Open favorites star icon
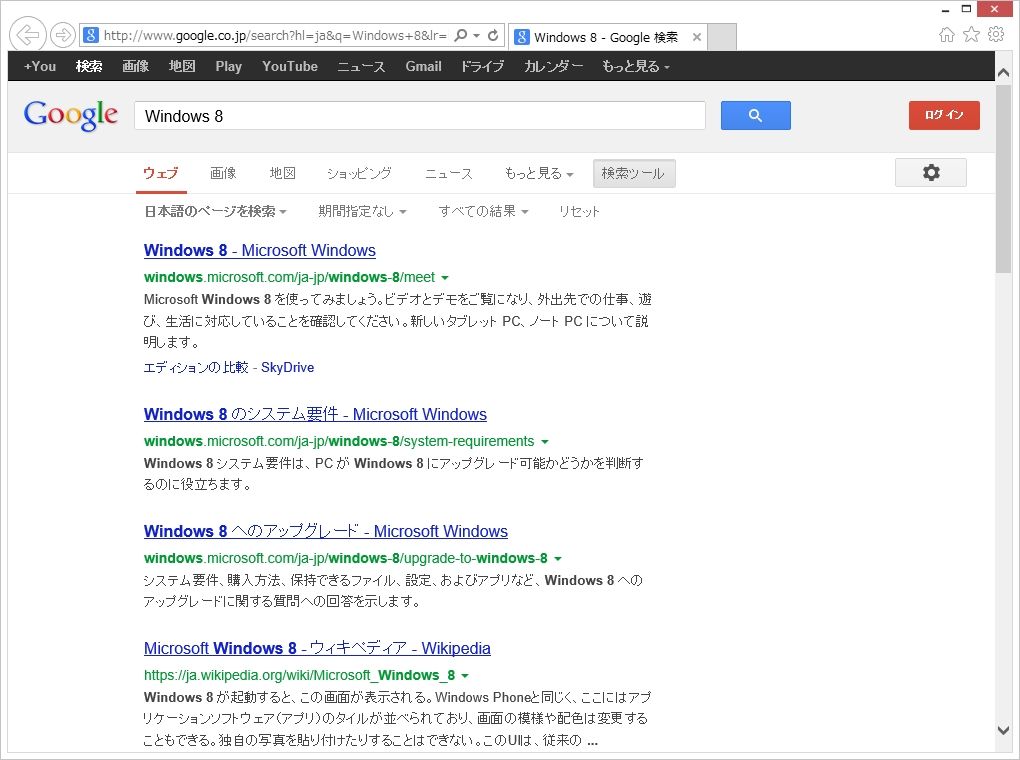The image size is (1020, 760). pos(971,34)
